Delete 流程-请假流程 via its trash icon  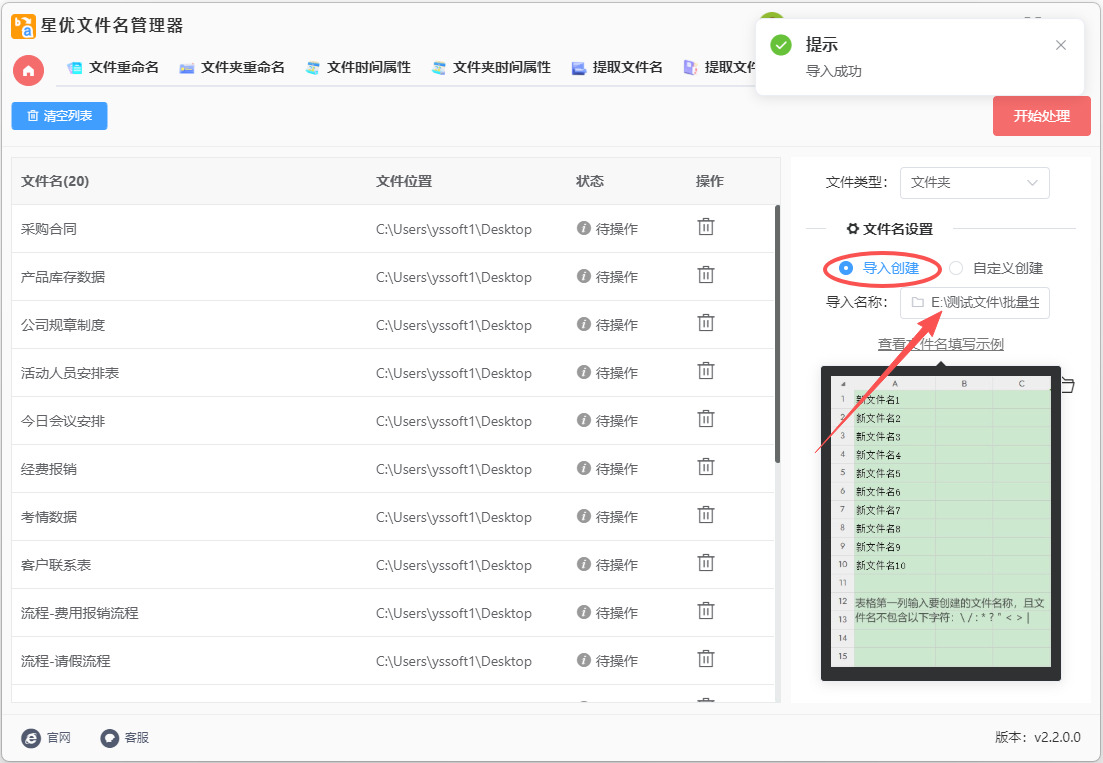(706, 659)
